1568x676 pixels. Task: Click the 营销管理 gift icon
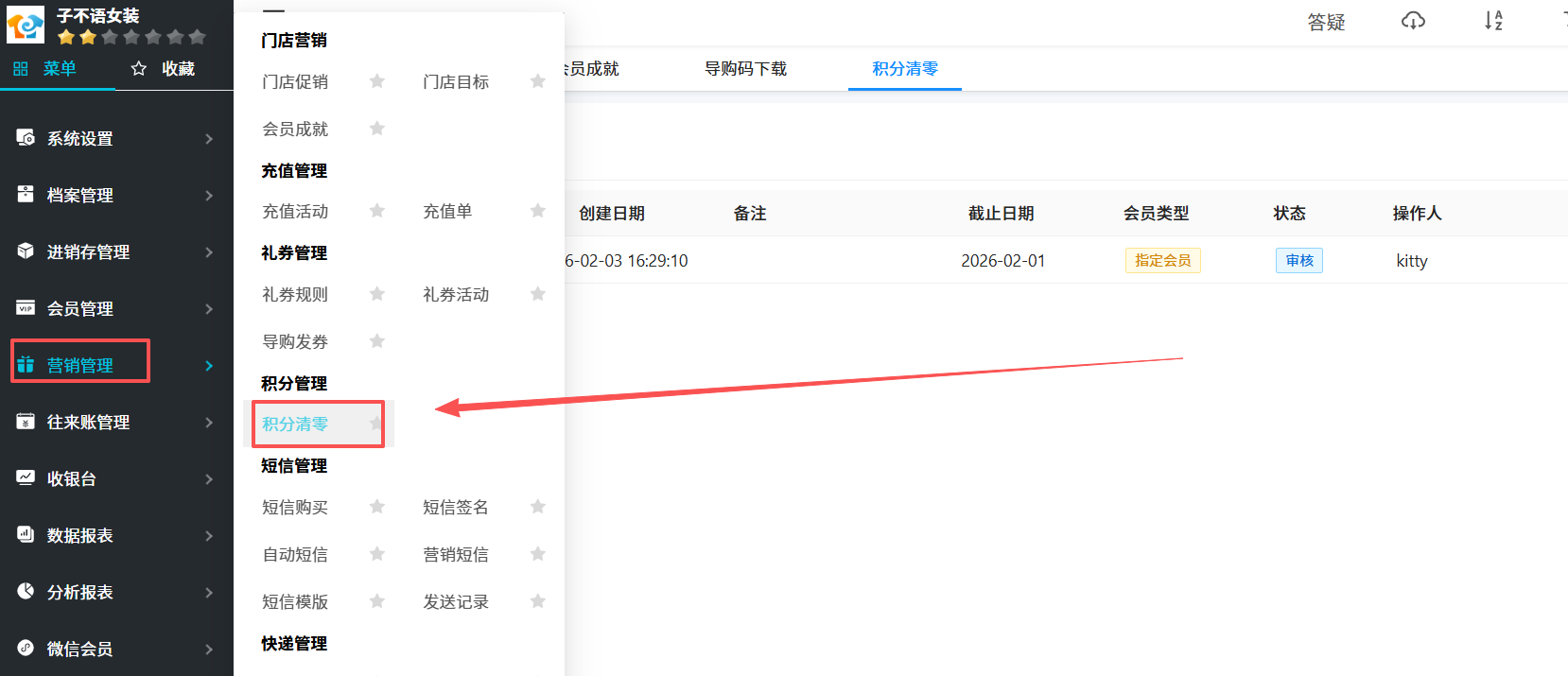pyautogui.click(x=26, y=364)
